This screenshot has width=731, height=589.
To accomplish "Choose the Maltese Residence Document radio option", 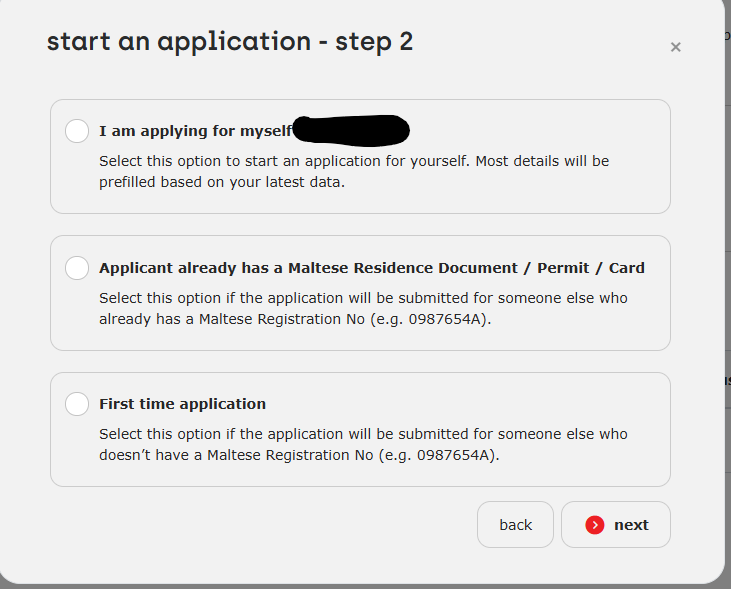I will pos(77,268).
